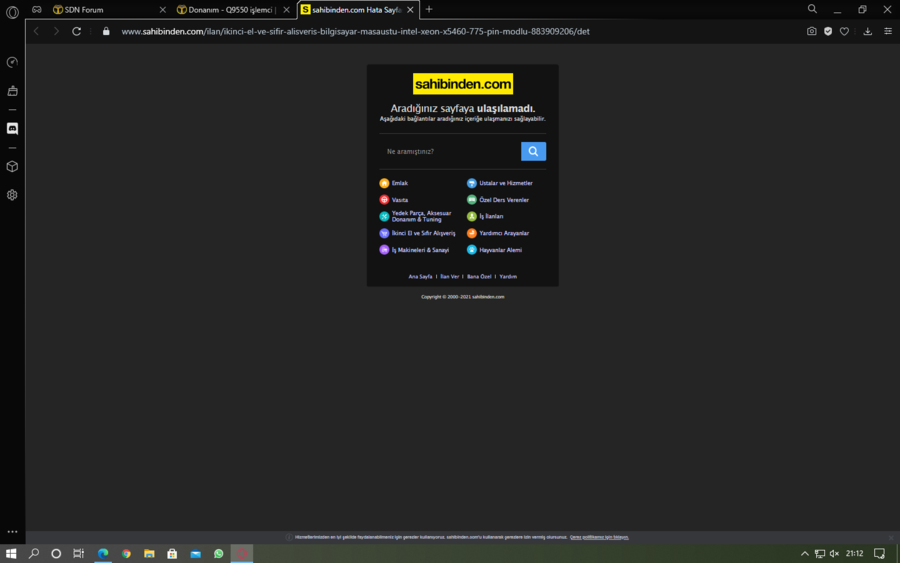Open the Yardım footer link

pyautogui.click(x=508, y=277)
